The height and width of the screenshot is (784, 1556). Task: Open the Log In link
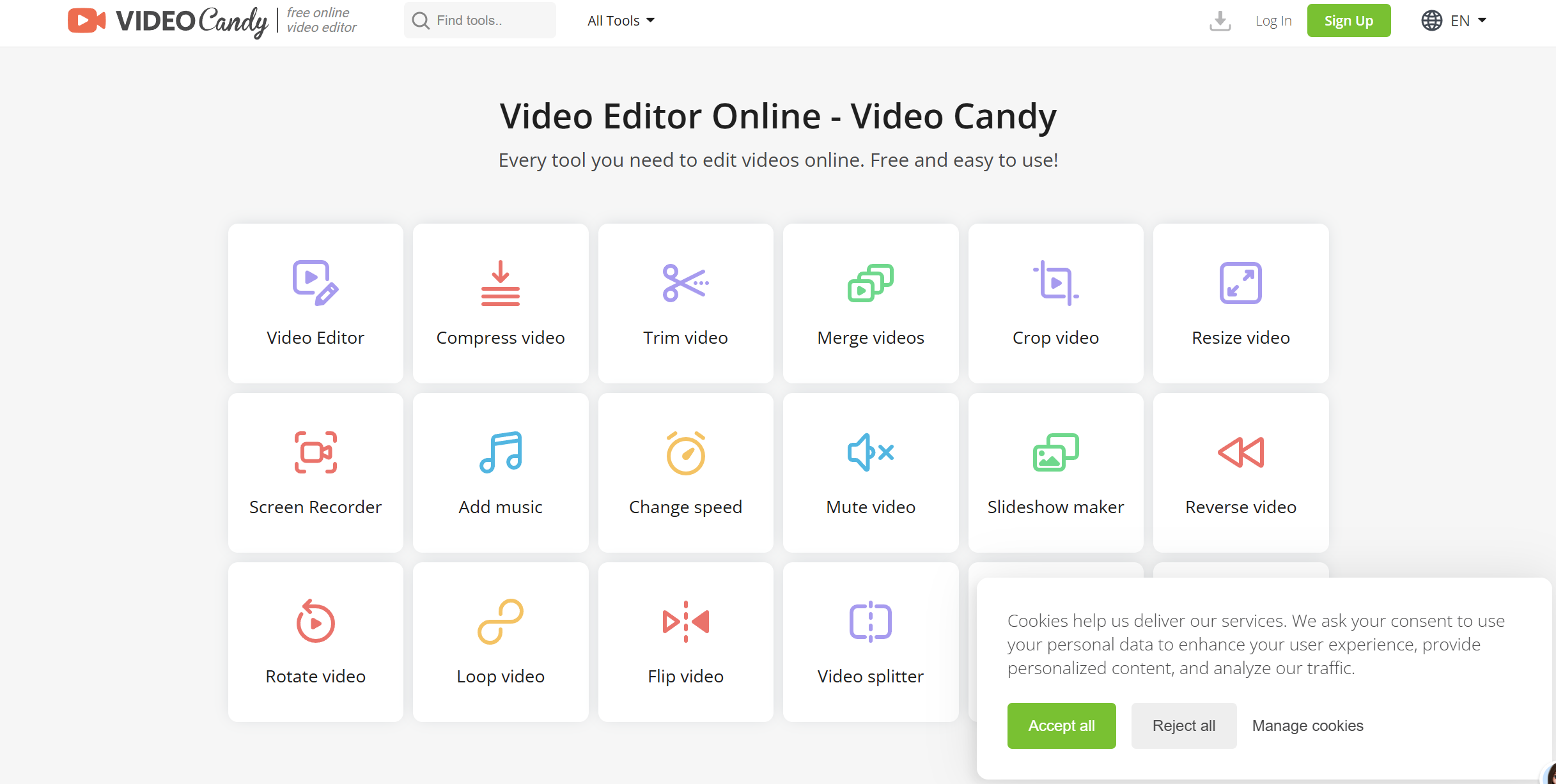click(1273, 20)
